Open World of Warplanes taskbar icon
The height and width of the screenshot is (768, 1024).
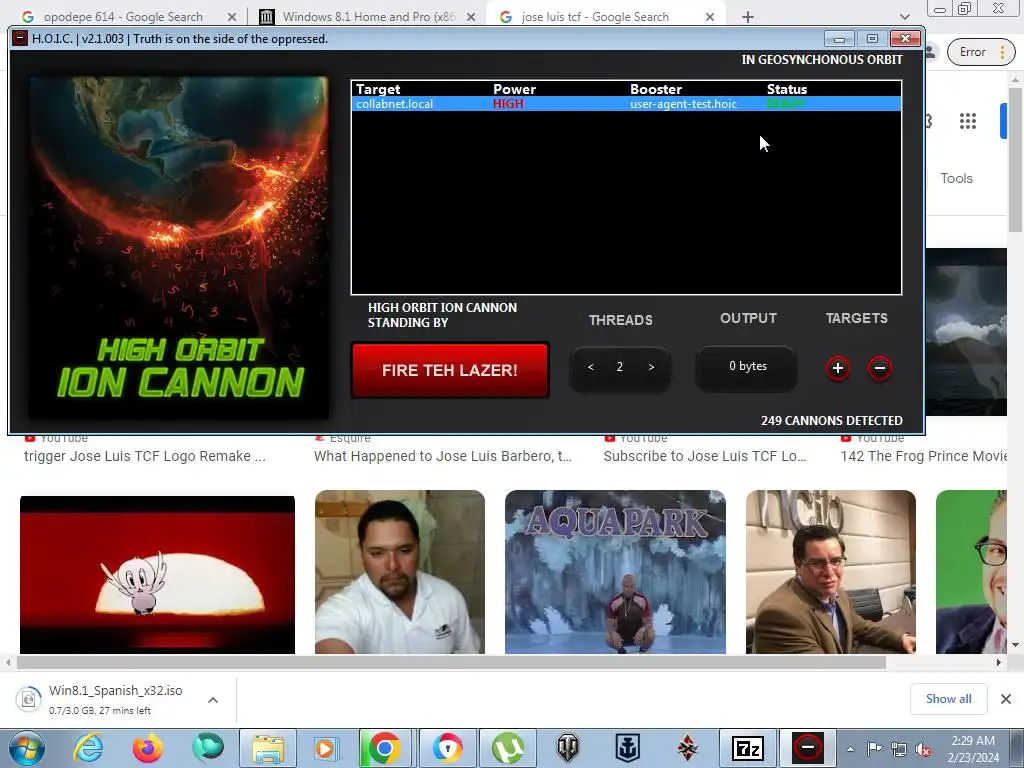[x=687, y=748]
